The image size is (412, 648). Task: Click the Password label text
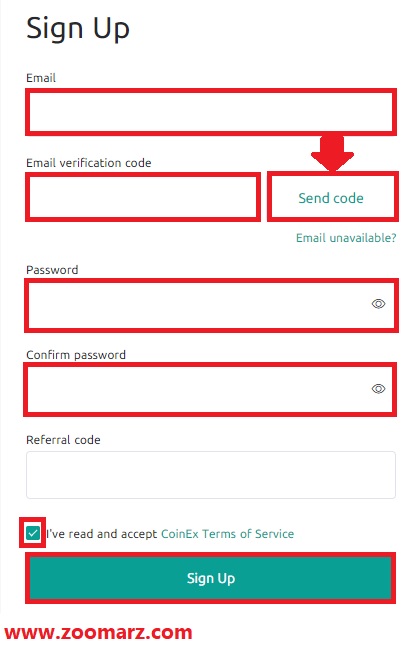pos(52,270)
